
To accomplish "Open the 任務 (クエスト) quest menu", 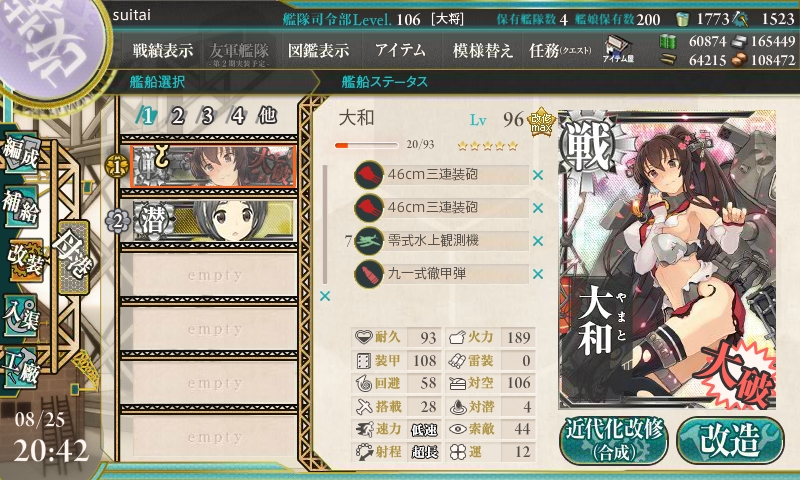I will 560,50.
